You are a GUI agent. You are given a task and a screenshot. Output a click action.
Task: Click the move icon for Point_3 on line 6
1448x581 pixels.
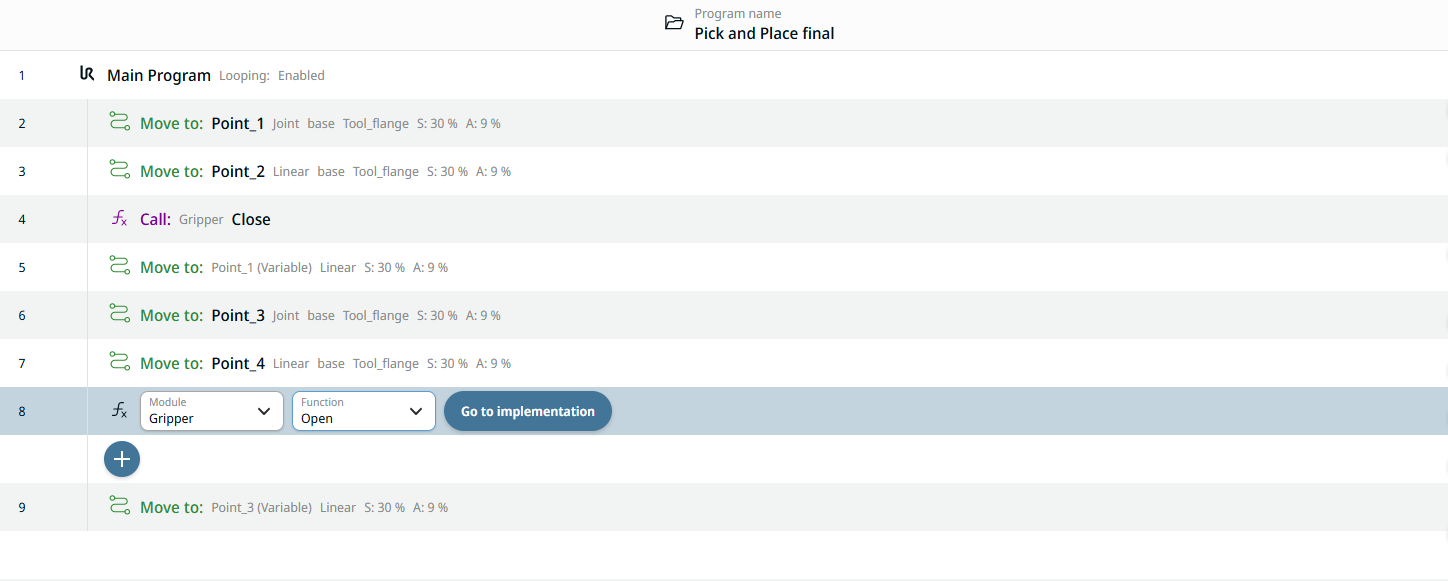click(x=120, y=315)
